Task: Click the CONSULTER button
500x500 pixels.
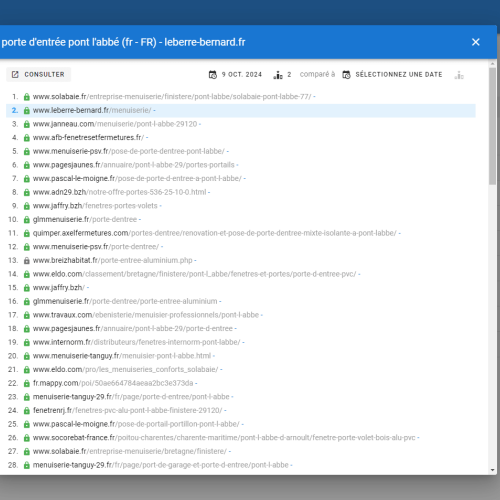Action: pyautogui.click(x=39, y=74)
